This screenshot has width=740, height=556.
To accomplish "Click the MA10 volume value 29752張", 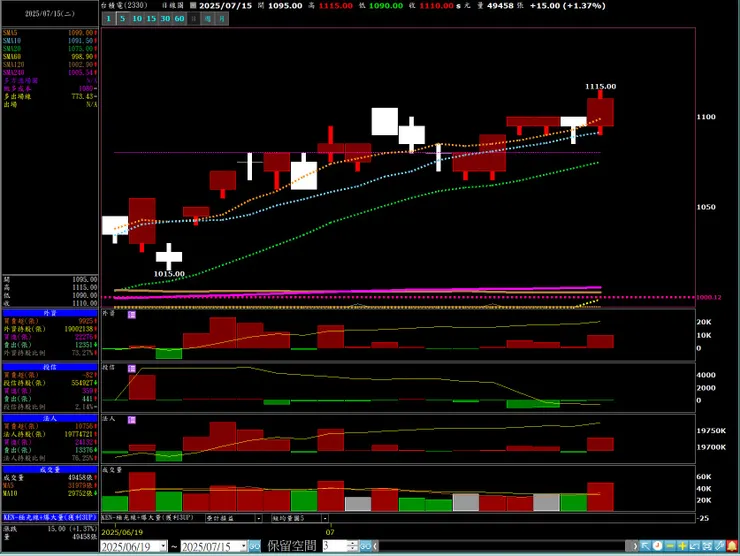I will [83, 494].
